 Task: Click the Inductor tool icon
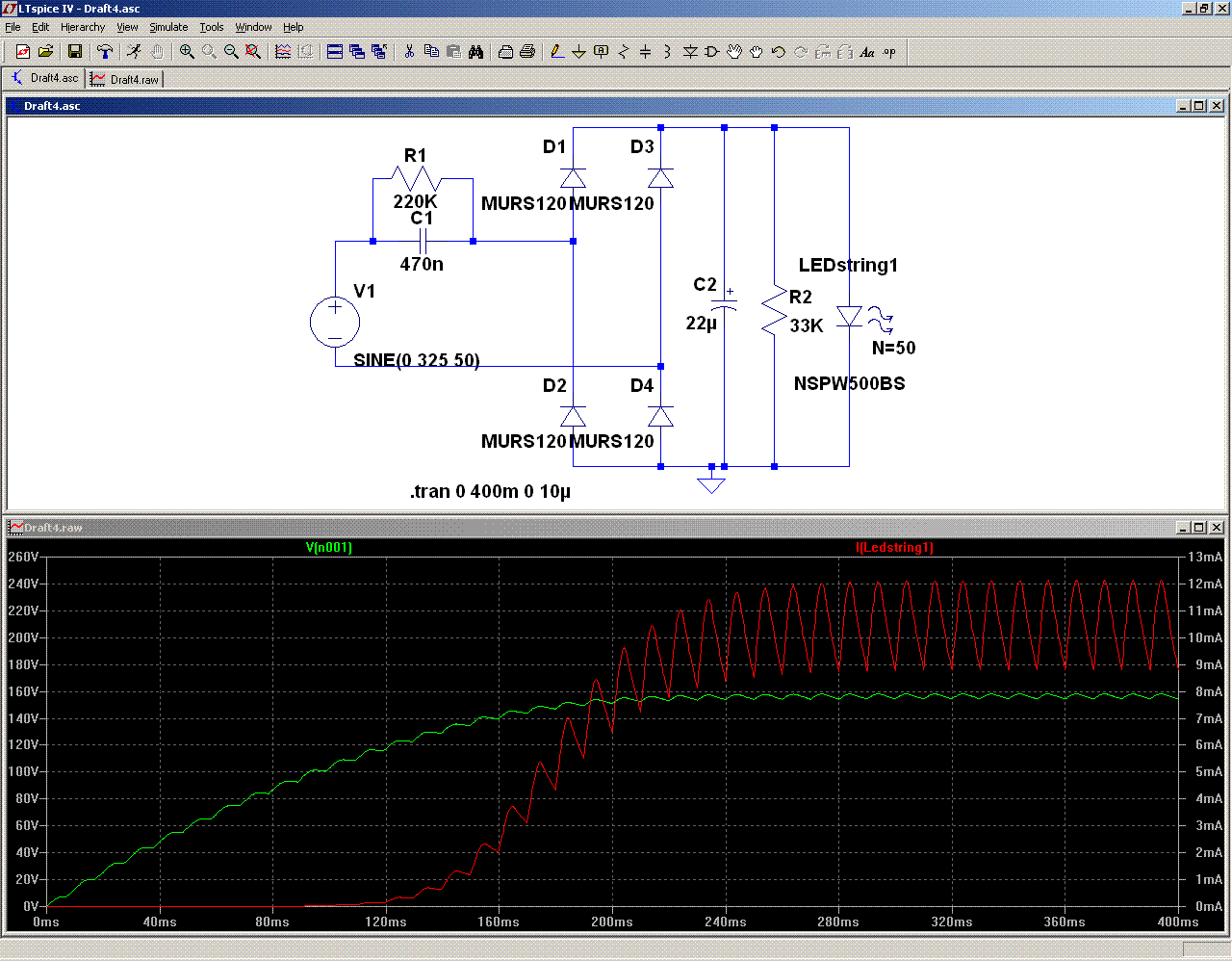[x=667, y=52]
